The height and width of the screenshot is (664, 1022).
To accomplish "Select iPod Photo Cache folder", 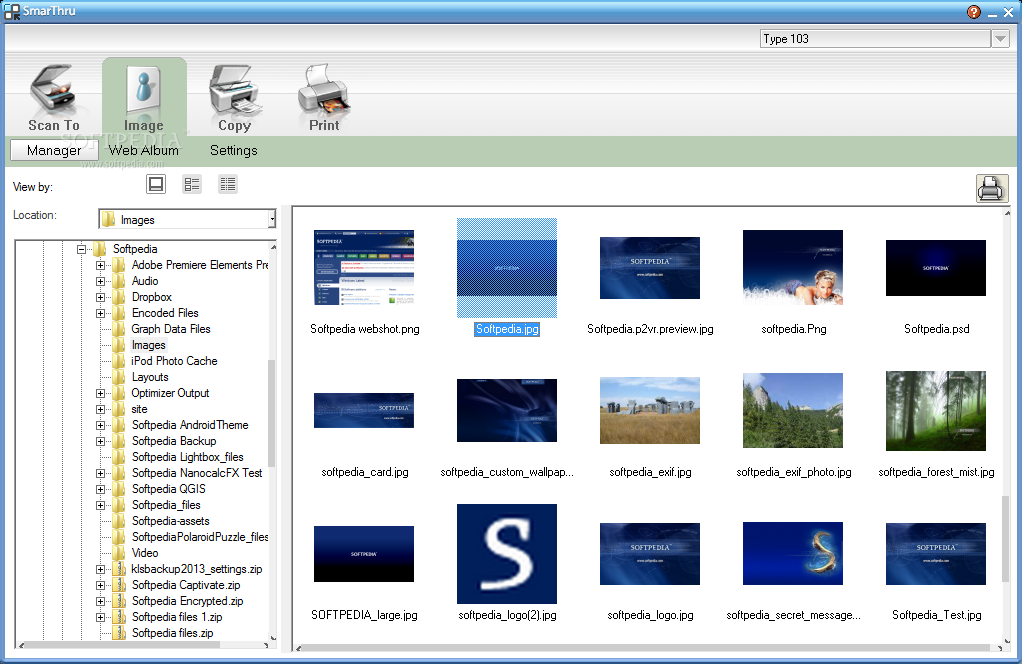I will point(174,361).
